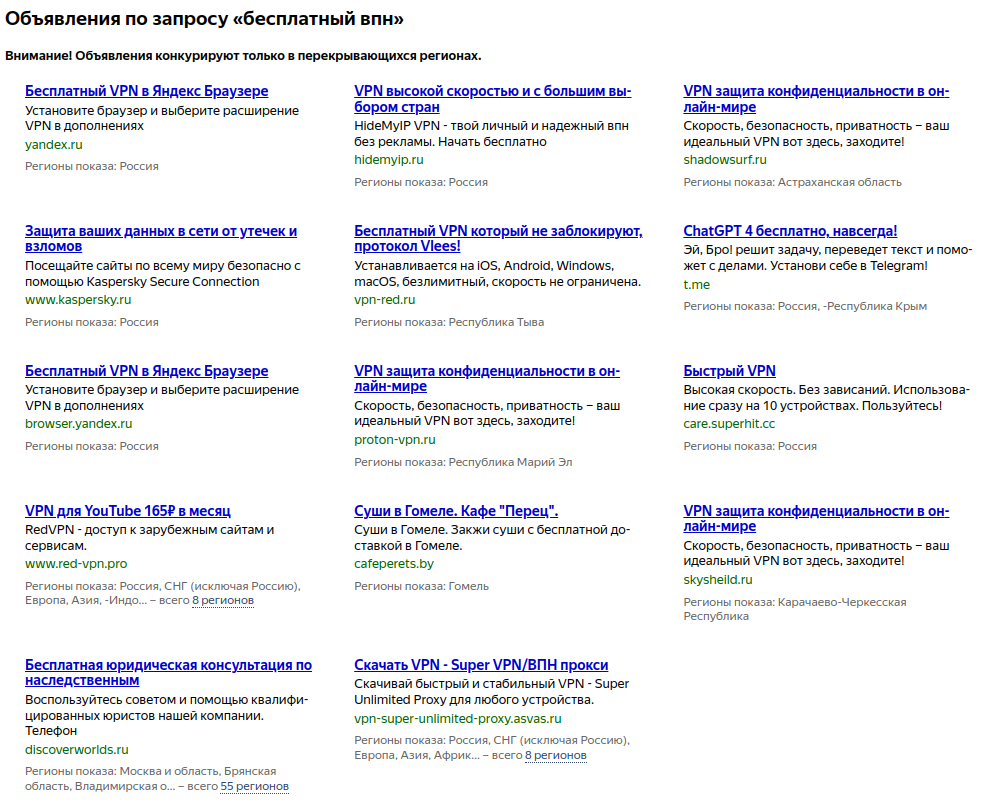Open the 'VPN защита конфиденциальности' ad for proton-vpn.ru
Image resolution: width=987 pixels, height=812 pixels.
click(x=487, y=378)
